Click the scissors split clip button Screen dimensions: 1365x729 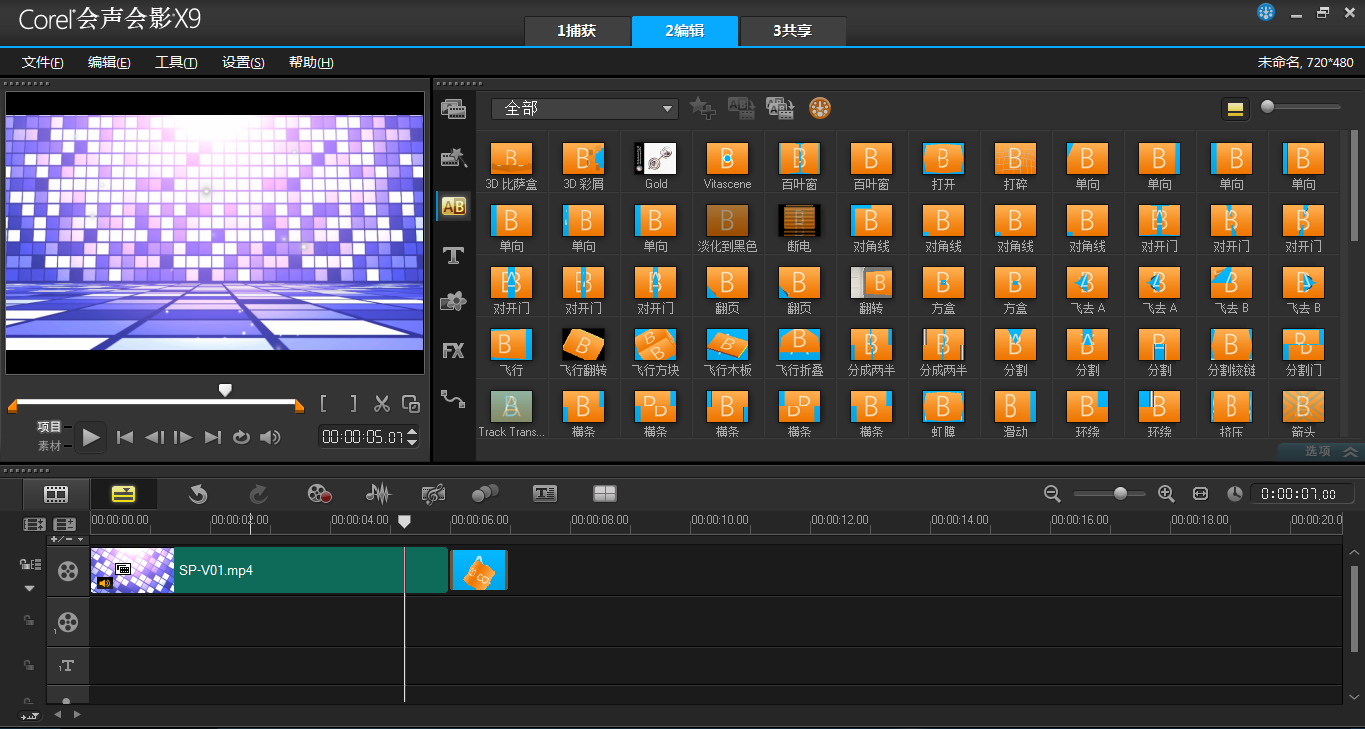pyautogui.click(x=381, y=404)
